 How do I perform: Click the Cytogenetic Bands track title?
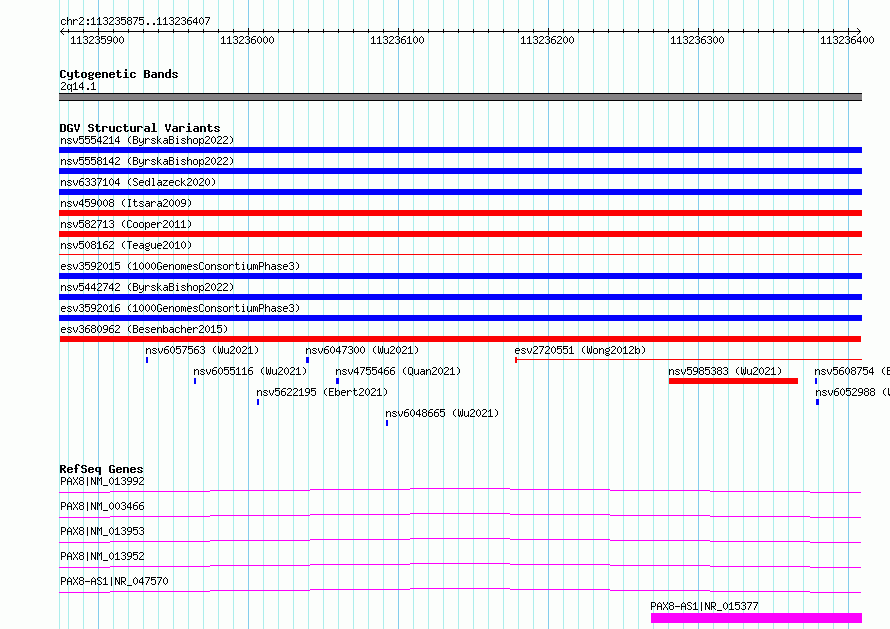119,74
